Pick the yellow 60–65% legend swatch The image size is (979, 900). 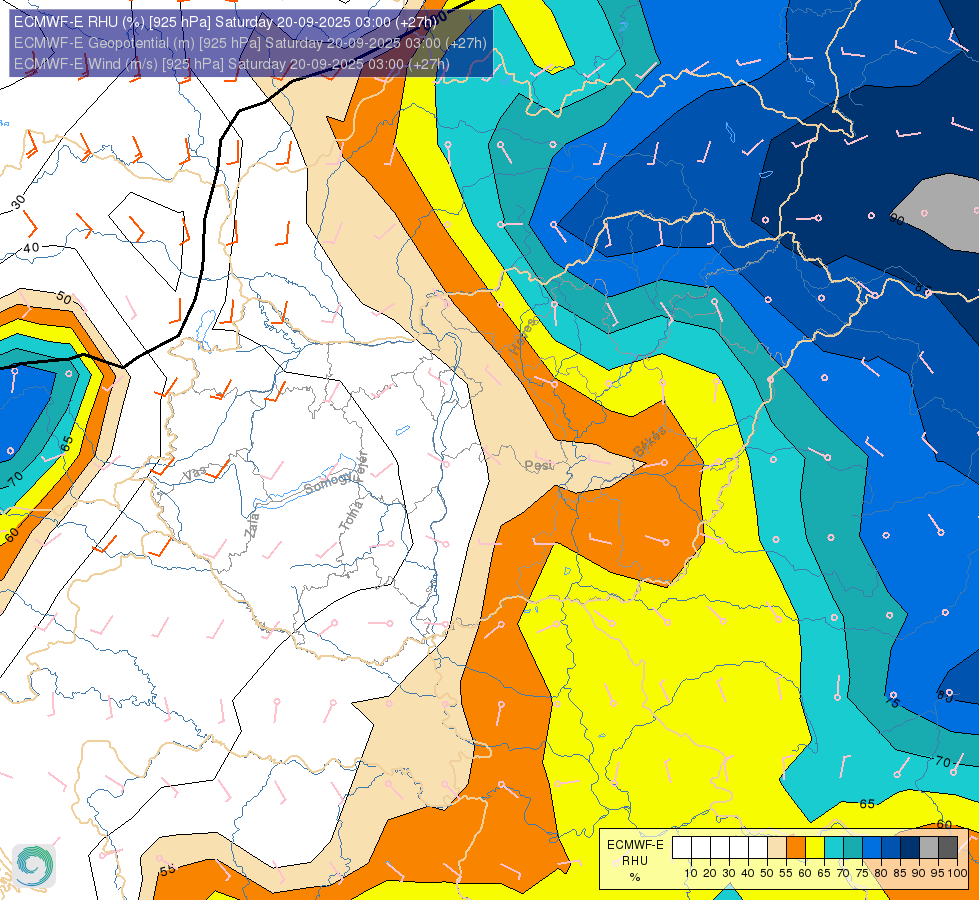[x=815, y=848]
